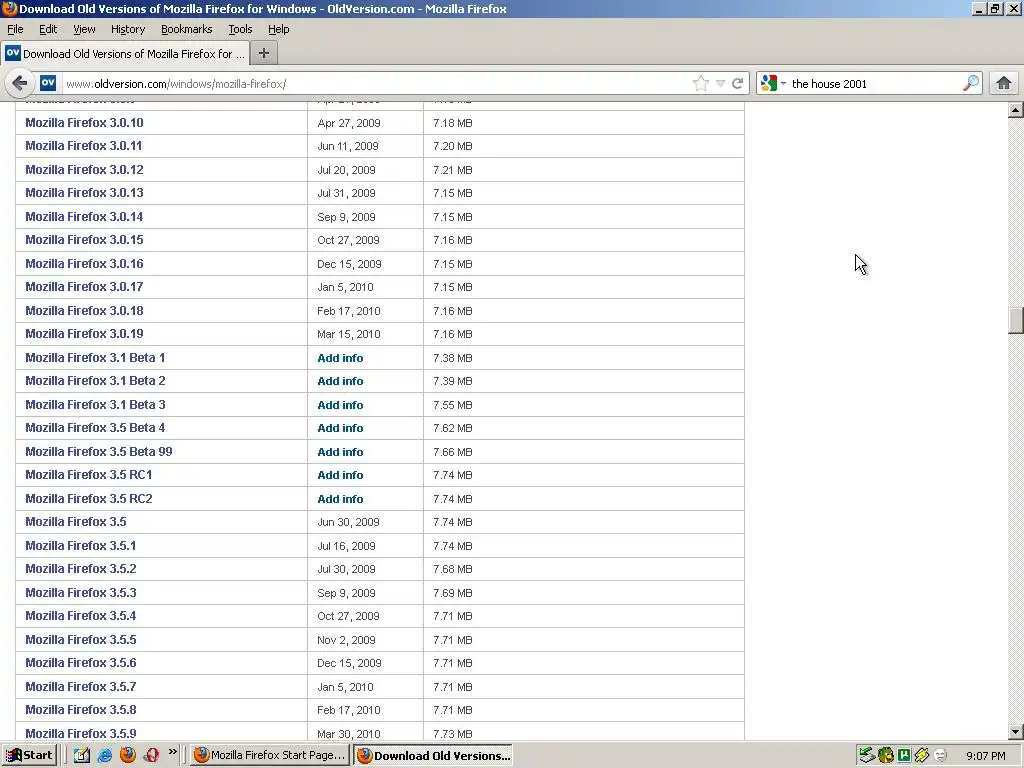
Task: Open the Mozilla Firefox 3.0.19 link
Action: (84, 334)
